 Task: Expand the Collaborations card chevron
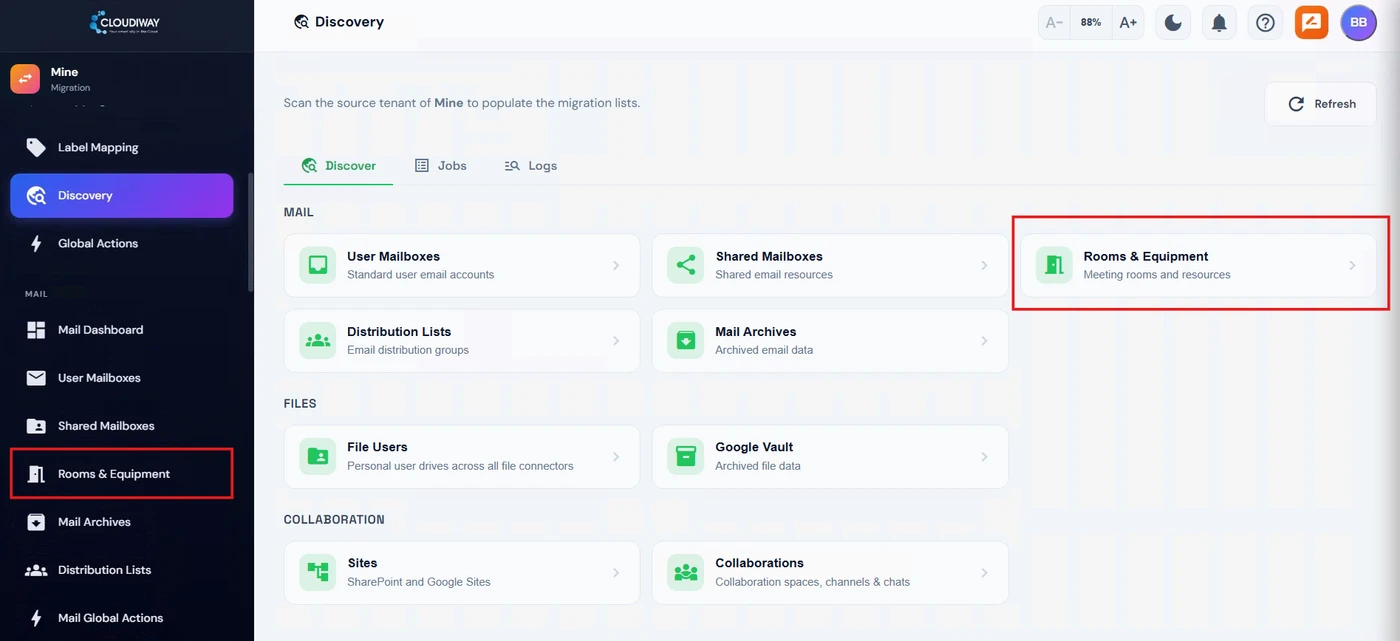click(x=984, y=572)
